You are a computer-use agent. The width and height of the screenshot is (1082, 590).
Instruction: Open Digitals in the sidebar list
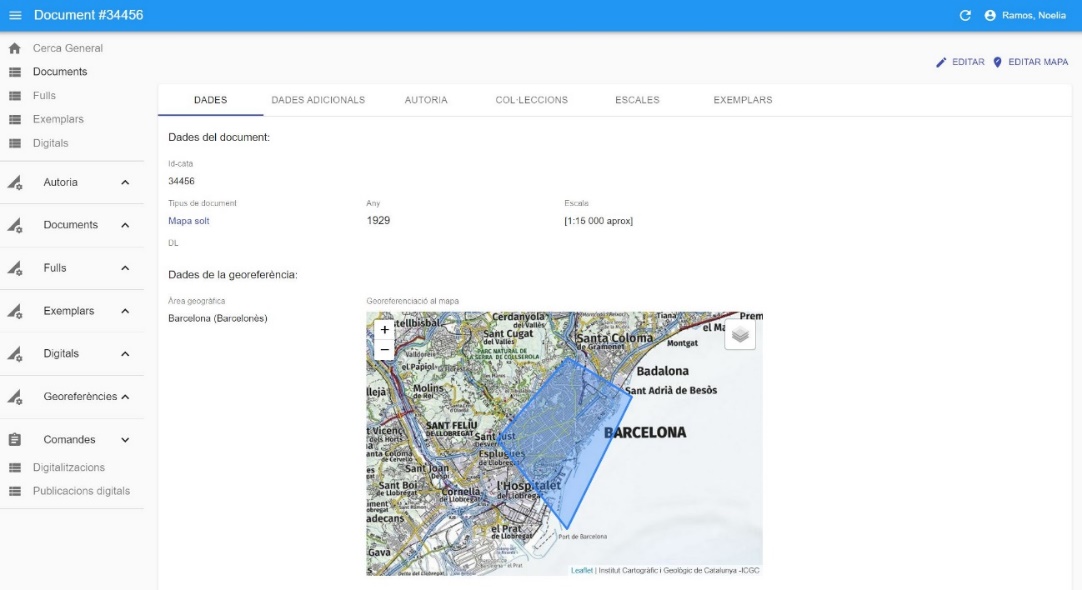pyautogui.click(x=50, y=144)
